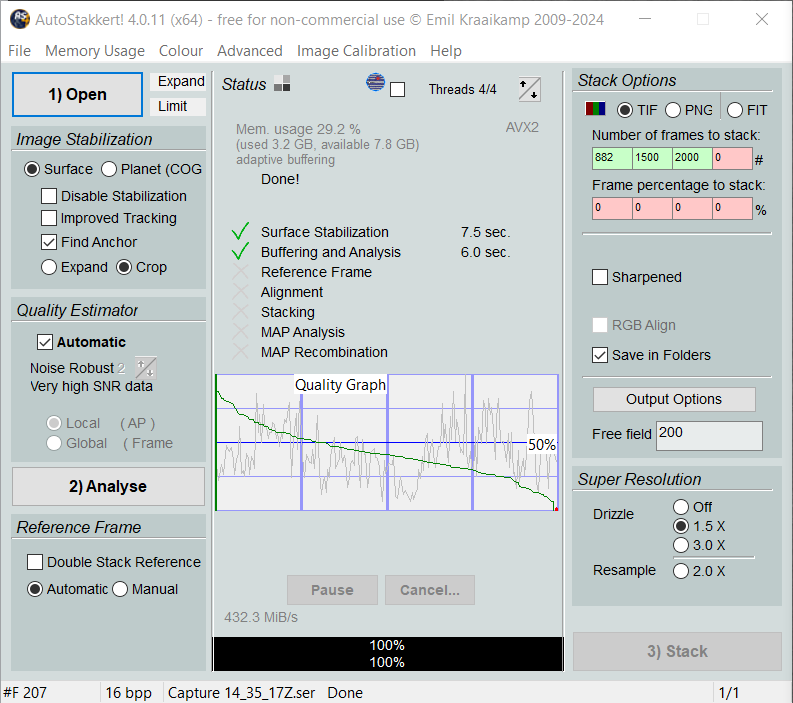Screen dimensions: 793x703
Task: Select PNG output format
Action: (673, 110)
